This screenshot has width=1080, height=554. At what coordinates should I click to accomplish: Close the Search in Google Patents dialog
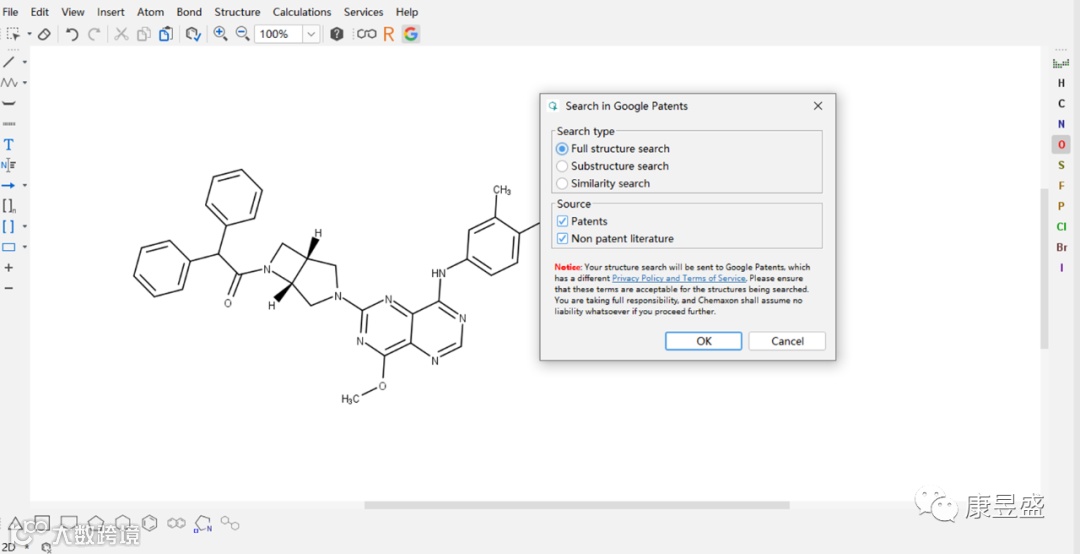tap(818, 106)
